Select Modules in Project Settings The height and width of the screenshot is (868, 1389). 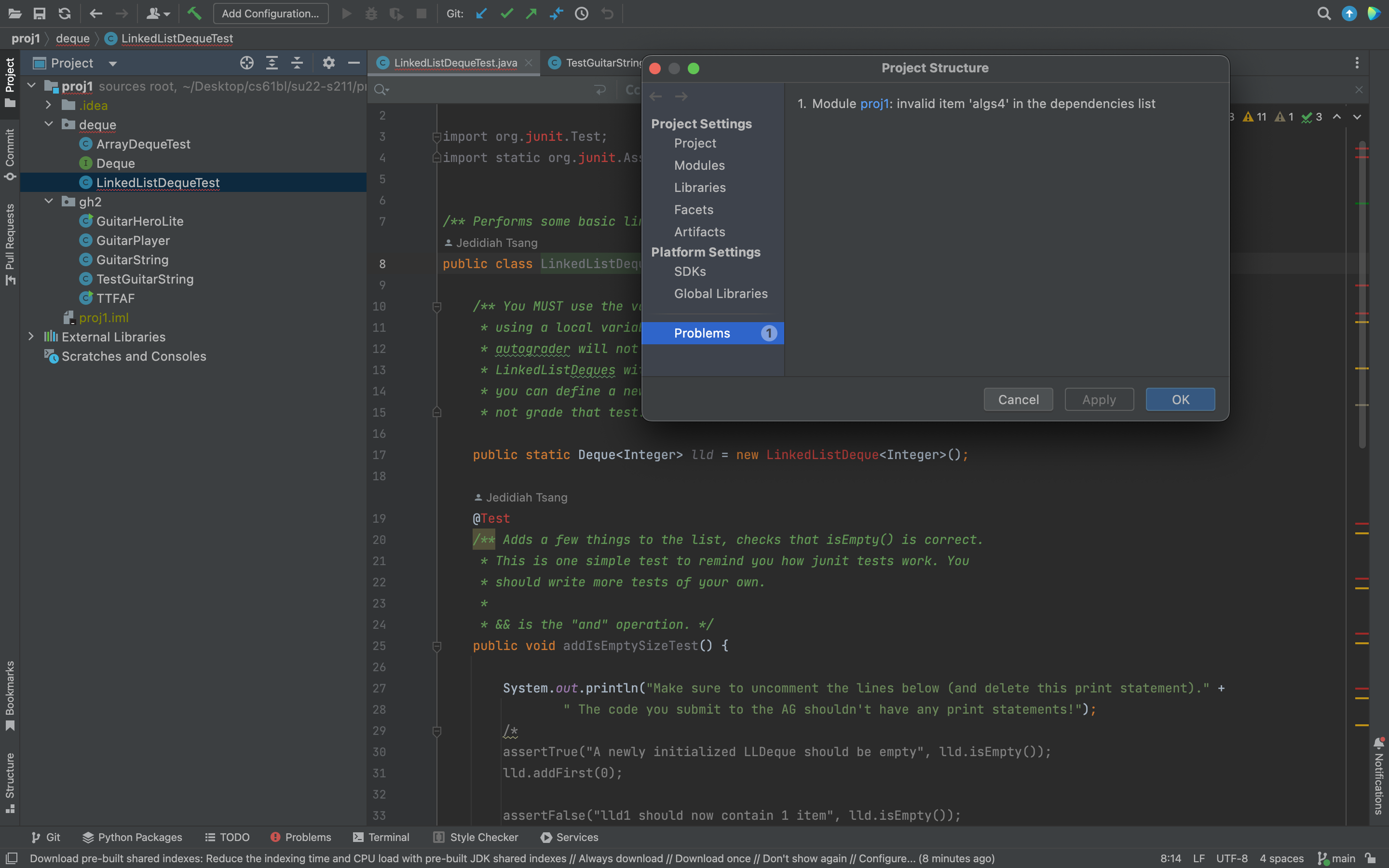coord(699,165)
